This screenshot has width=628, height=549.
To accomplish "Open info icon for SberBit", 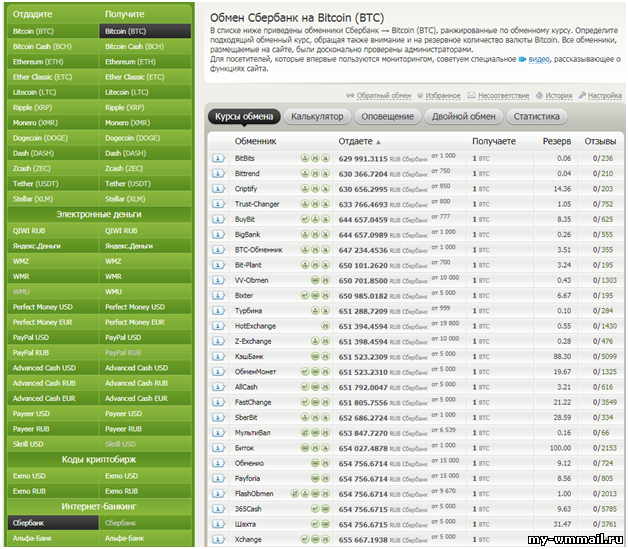I will [x=218, y=417].
